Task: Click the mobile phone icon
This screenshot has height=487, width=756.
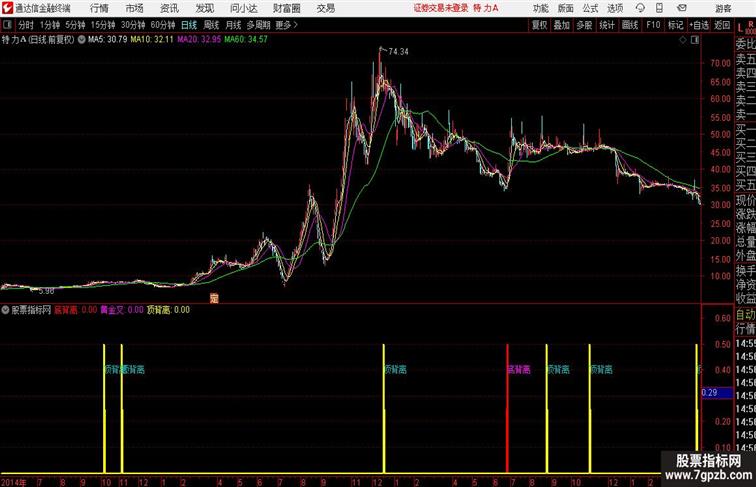Action: coord(659,8)
